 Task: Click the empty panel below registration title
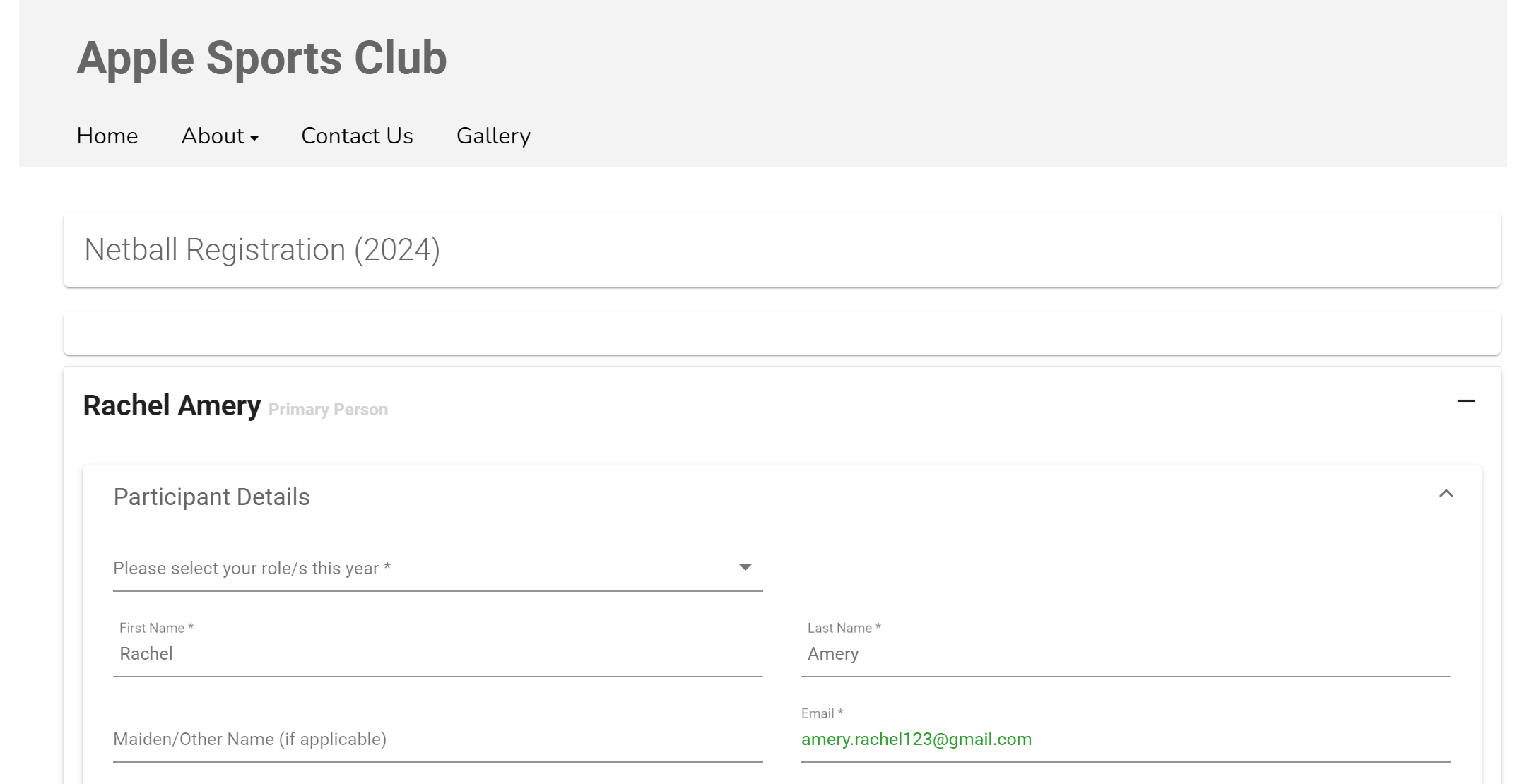782,333
